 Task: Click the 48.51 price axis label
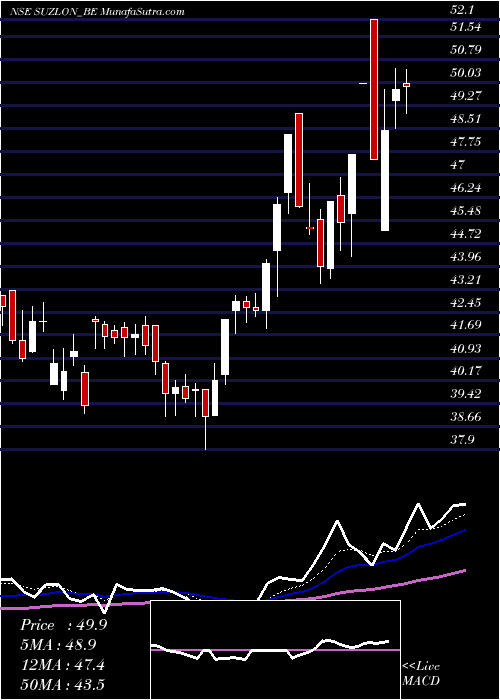tap(466, 119)
